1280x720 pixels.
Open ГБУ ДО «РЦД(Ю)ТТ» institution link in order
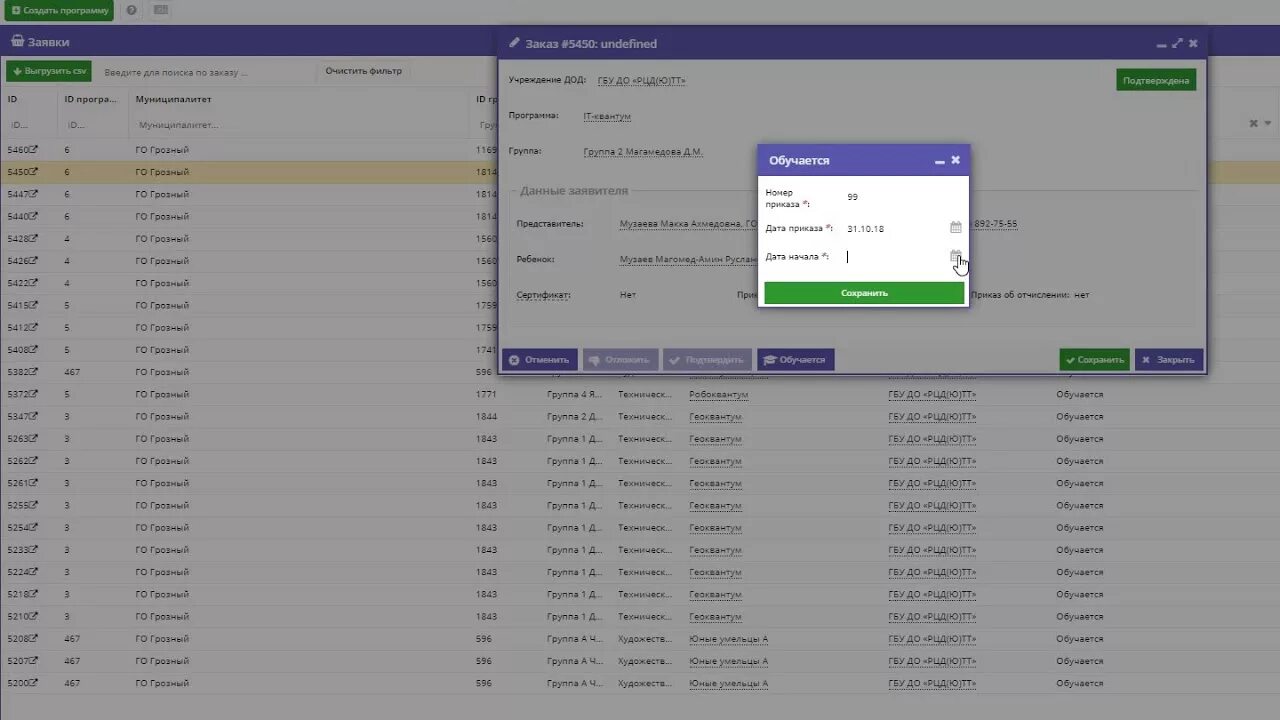coord(641,81)
